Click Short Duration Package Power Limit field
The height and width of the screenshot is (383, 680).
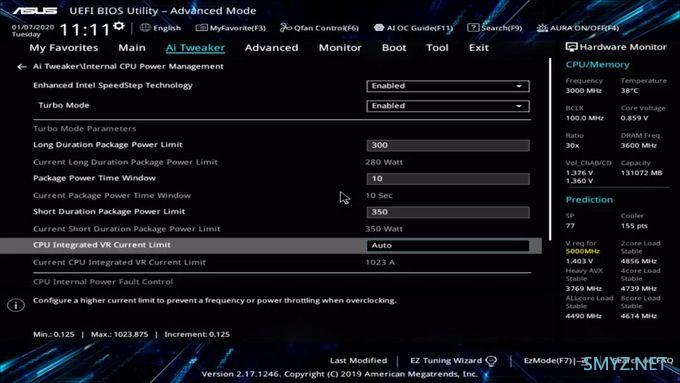tap(448, 212)
